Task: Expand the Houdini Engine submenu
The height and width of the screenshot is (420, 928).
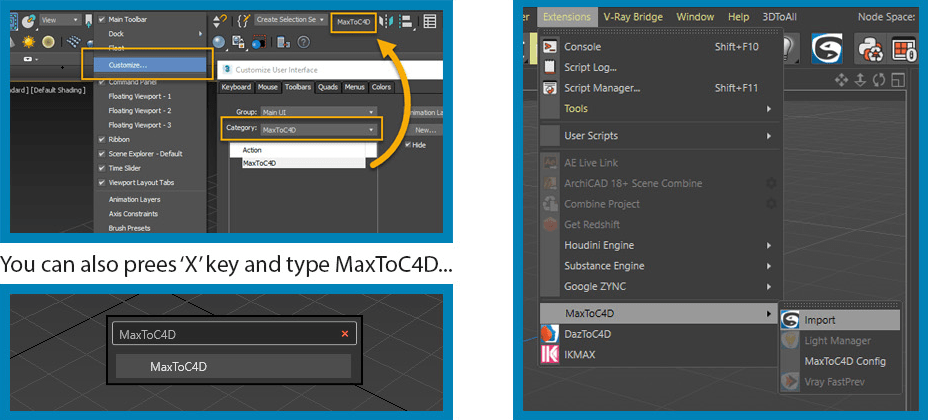Action: (x=660, y=245)
